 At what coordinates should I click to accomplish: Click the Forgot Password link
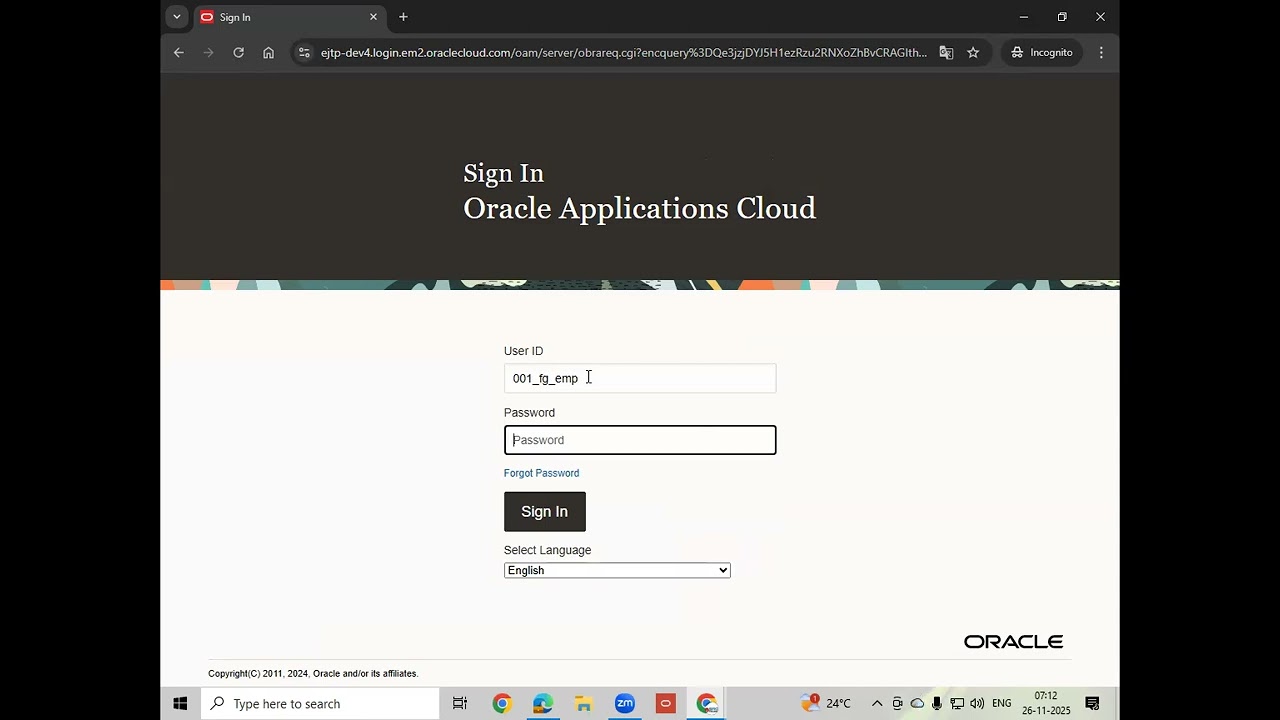click(541, 473)
